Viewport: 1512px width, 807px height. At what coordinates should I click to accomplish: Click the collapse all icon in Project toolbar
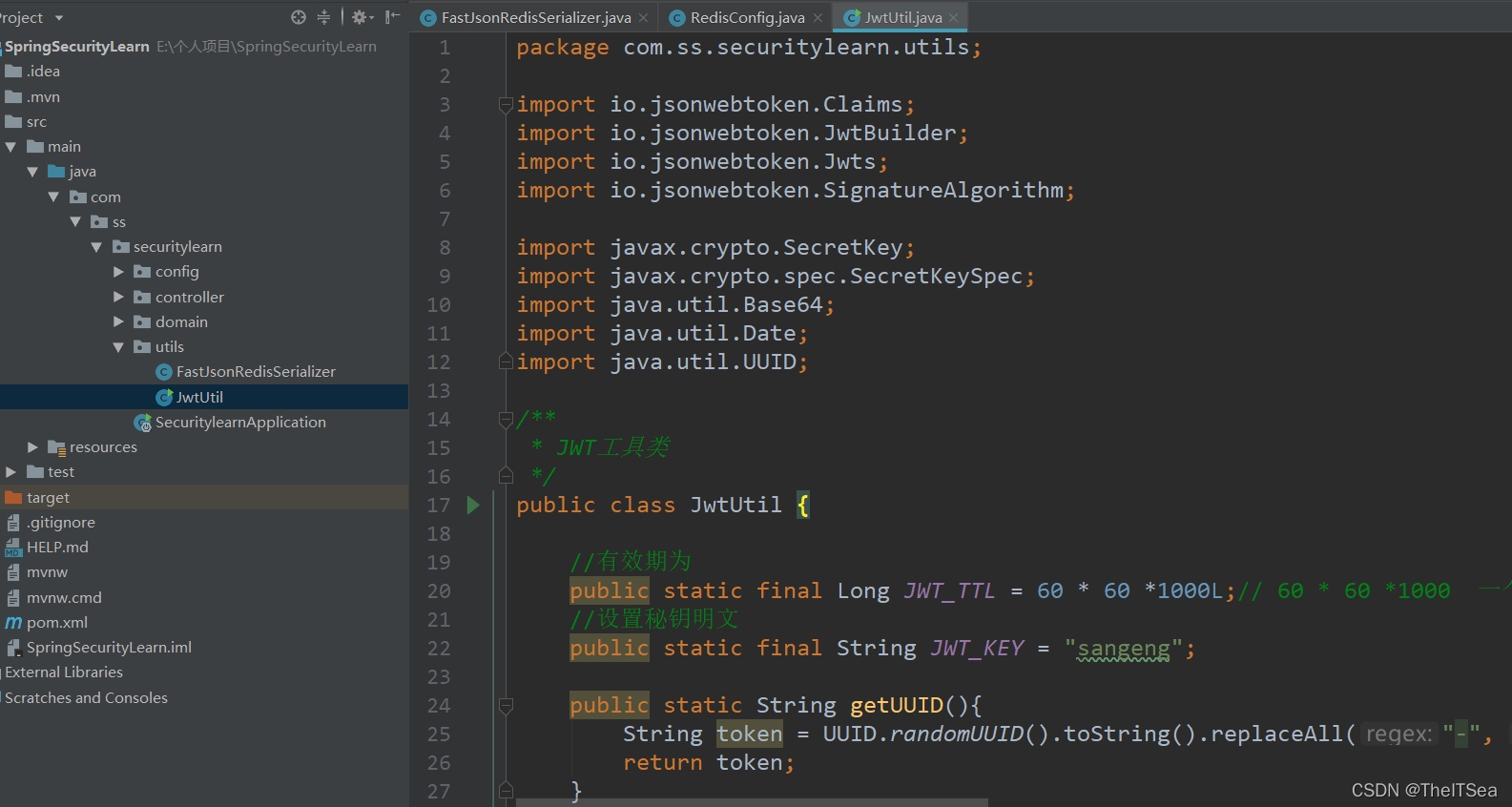coord(323,17)
